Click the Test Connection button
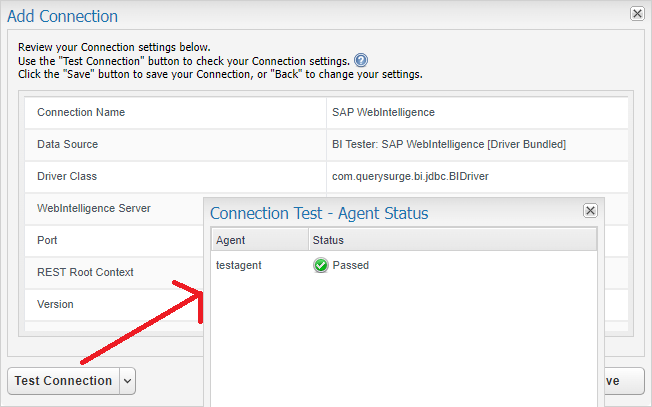 [x=64, y=381]
